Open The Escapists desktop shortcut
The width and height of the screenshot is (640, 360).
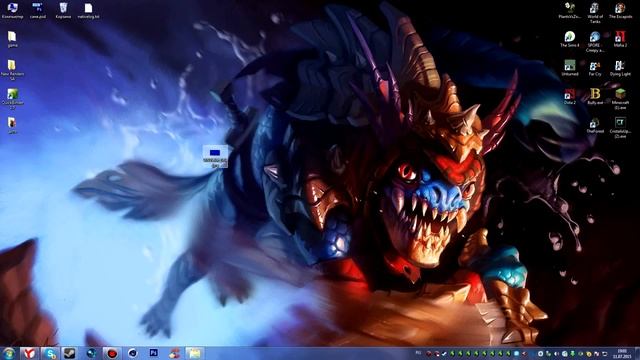tap(620, 11)
